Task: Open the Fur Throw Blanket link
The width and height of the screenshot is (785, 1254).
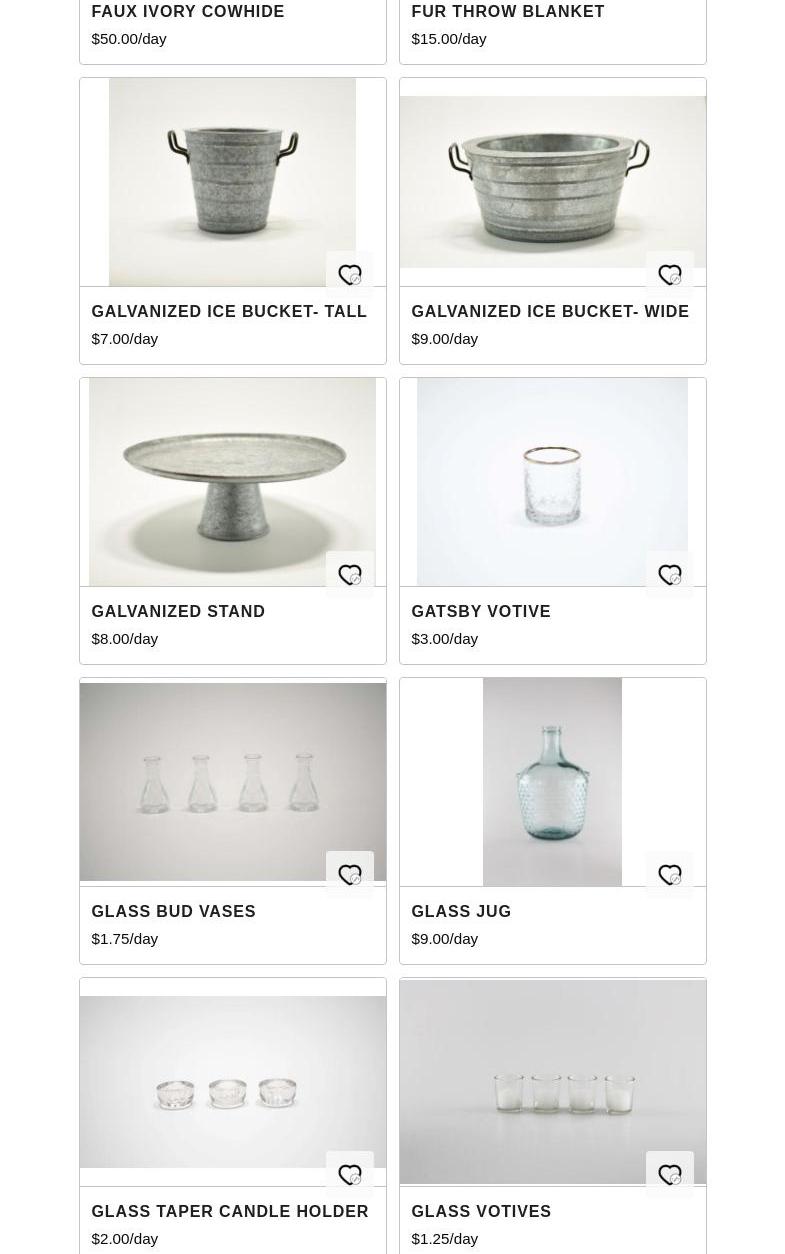Action: pos(508,12)
